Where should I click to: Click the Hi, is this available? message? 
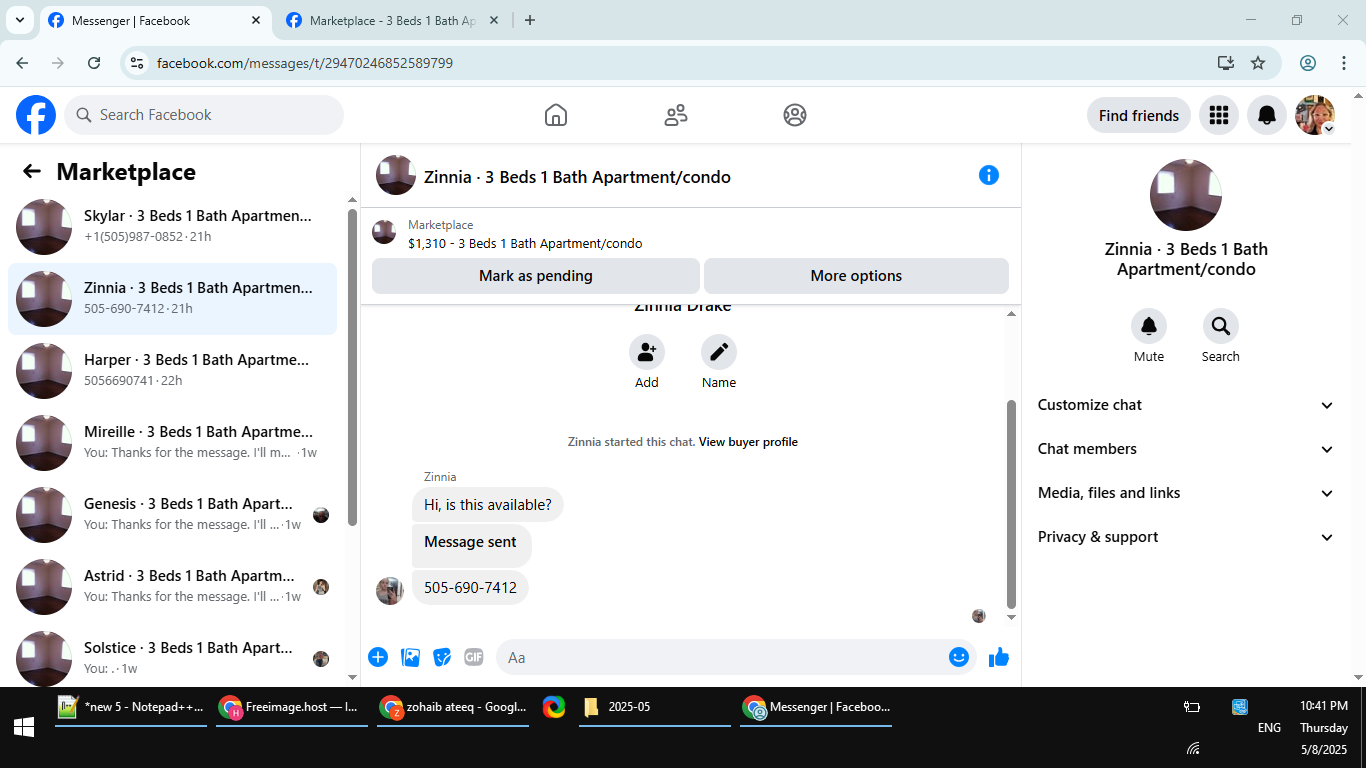(x=488, y=505)
